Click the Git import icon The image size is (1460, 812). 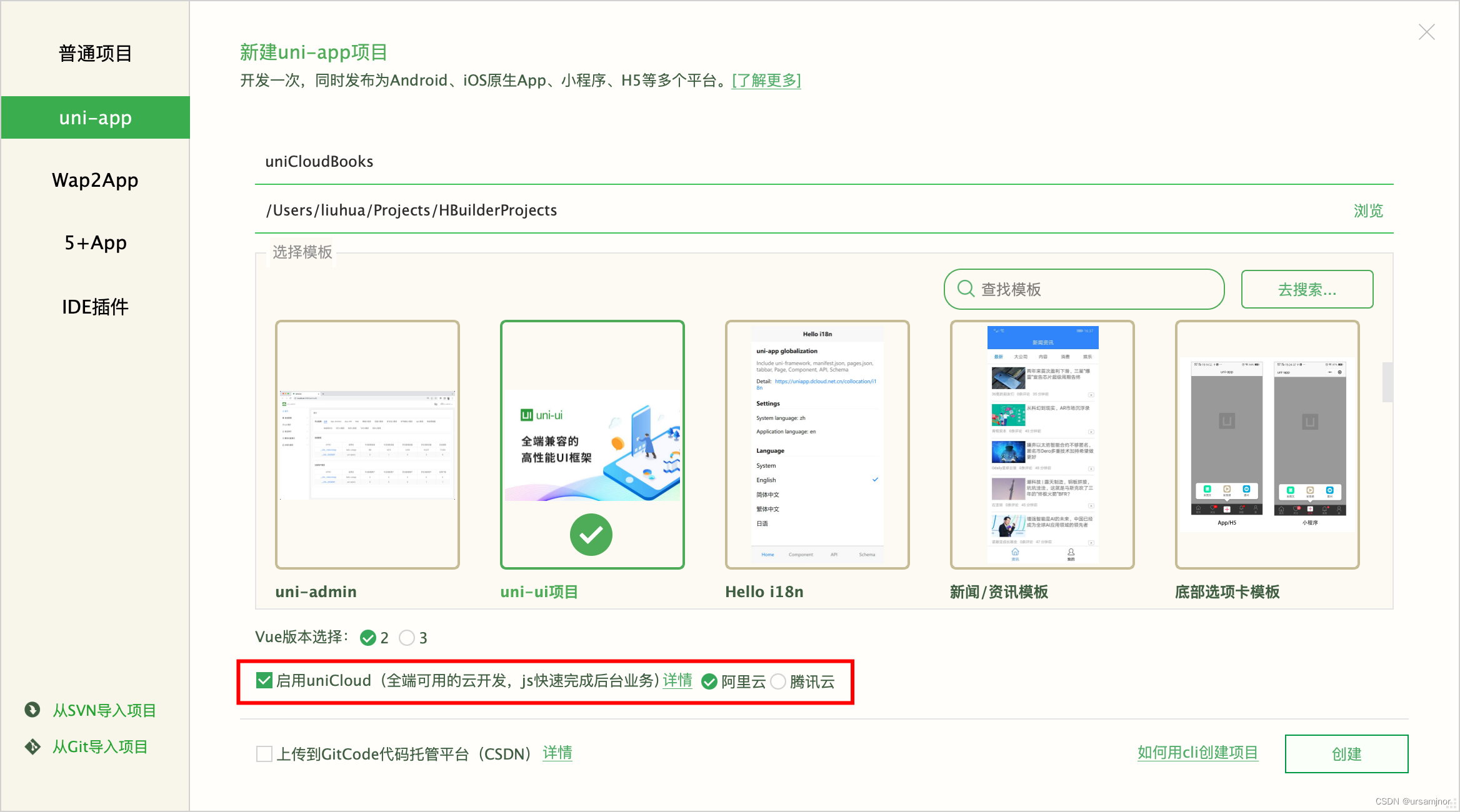click(x=32, y=746)
